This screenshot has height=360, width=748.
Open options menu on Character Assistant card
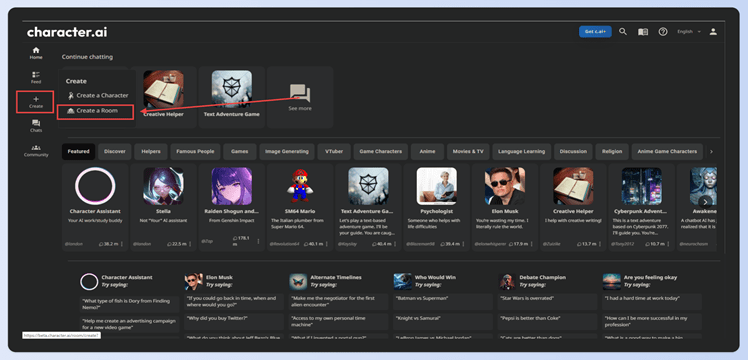[x=121, y=244]
